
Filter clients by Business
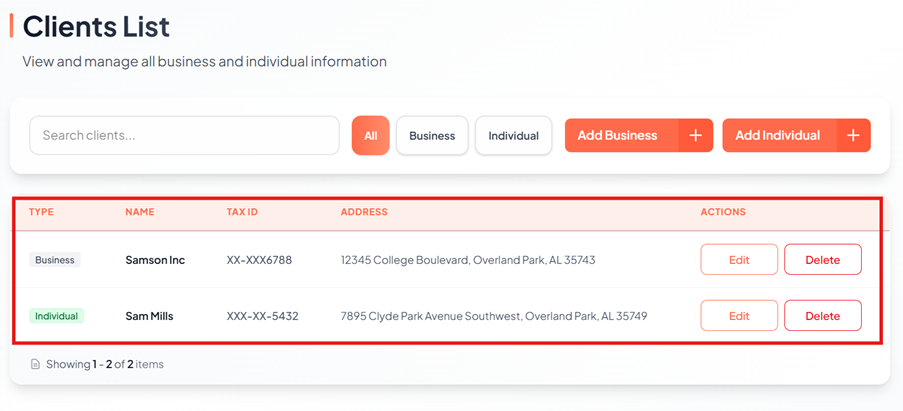click(432, 136)
